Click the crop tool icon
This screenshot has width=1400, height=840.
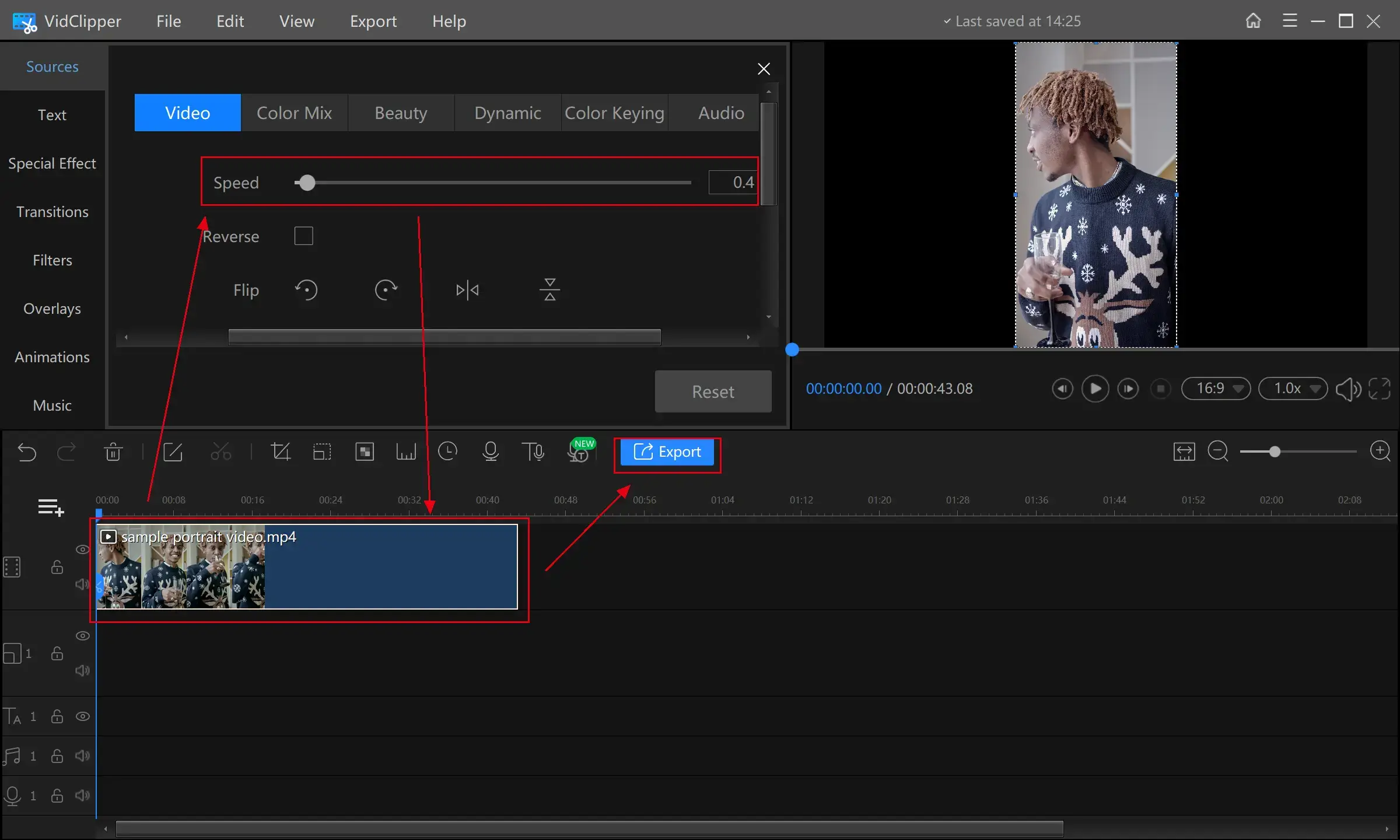point(281,452)
